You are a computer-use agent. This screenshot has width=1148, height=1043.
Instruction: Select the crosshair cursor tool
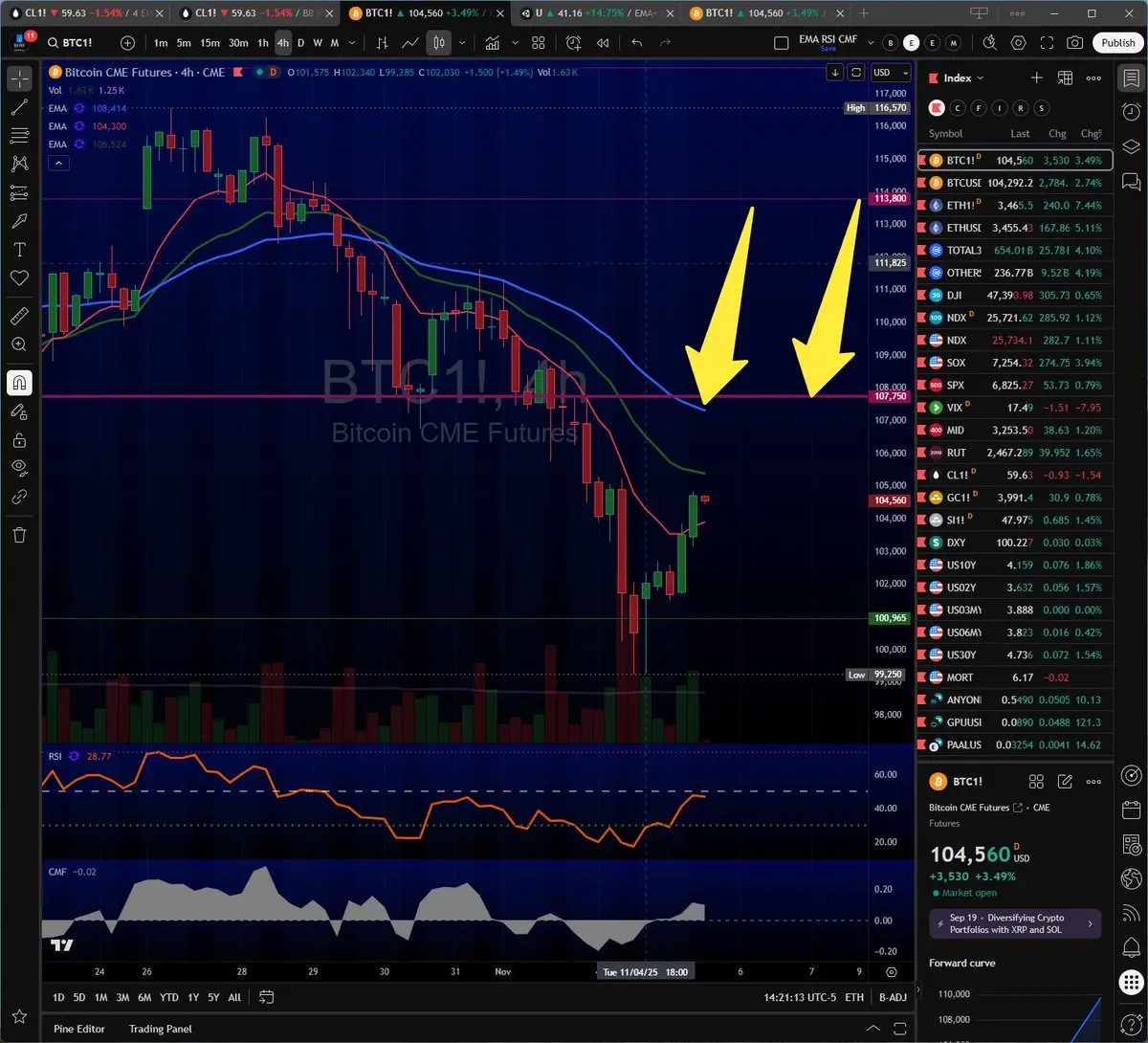[x=19, y=78]
